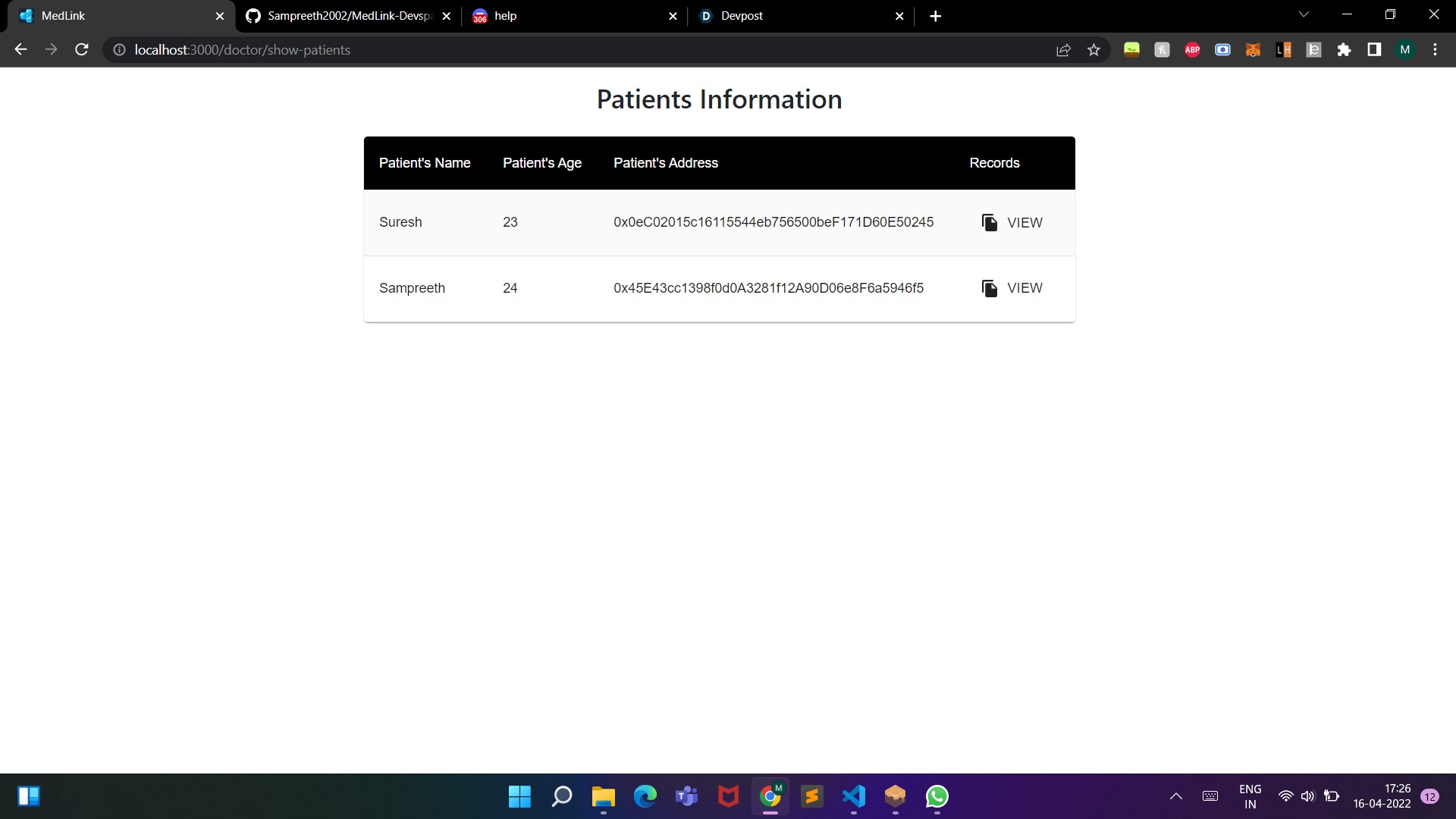Open the share page icon

[x=1063, y=50]
